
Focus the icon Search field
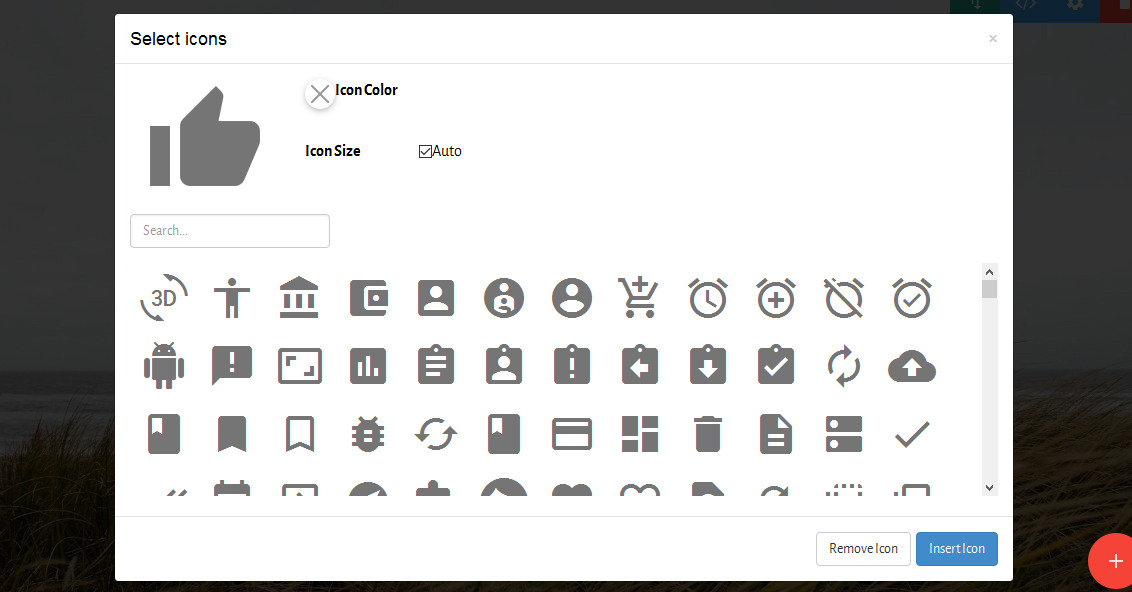230,231
